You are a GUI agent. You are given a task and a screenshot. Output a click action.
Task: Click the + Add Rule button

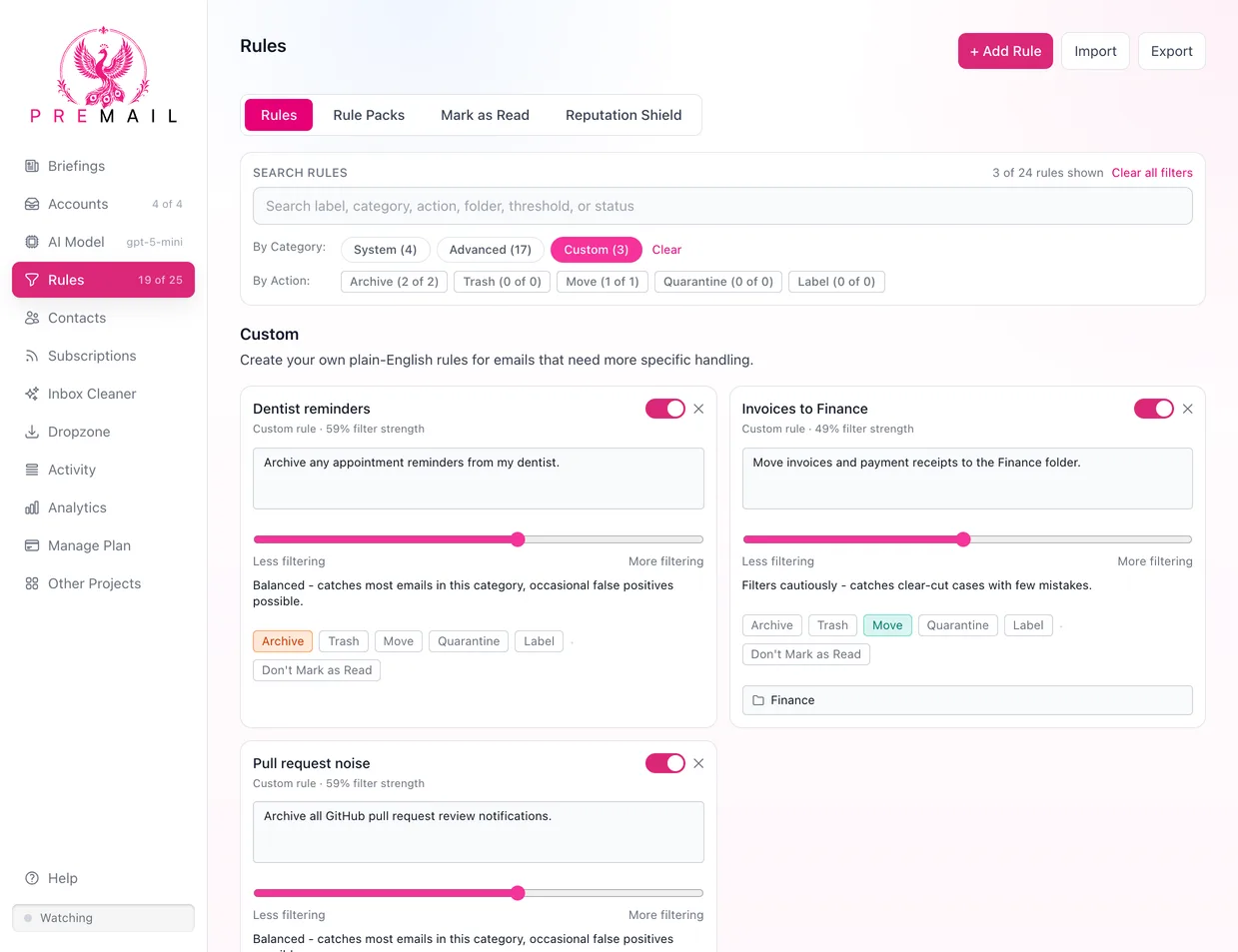click(x=1005, y=51)
